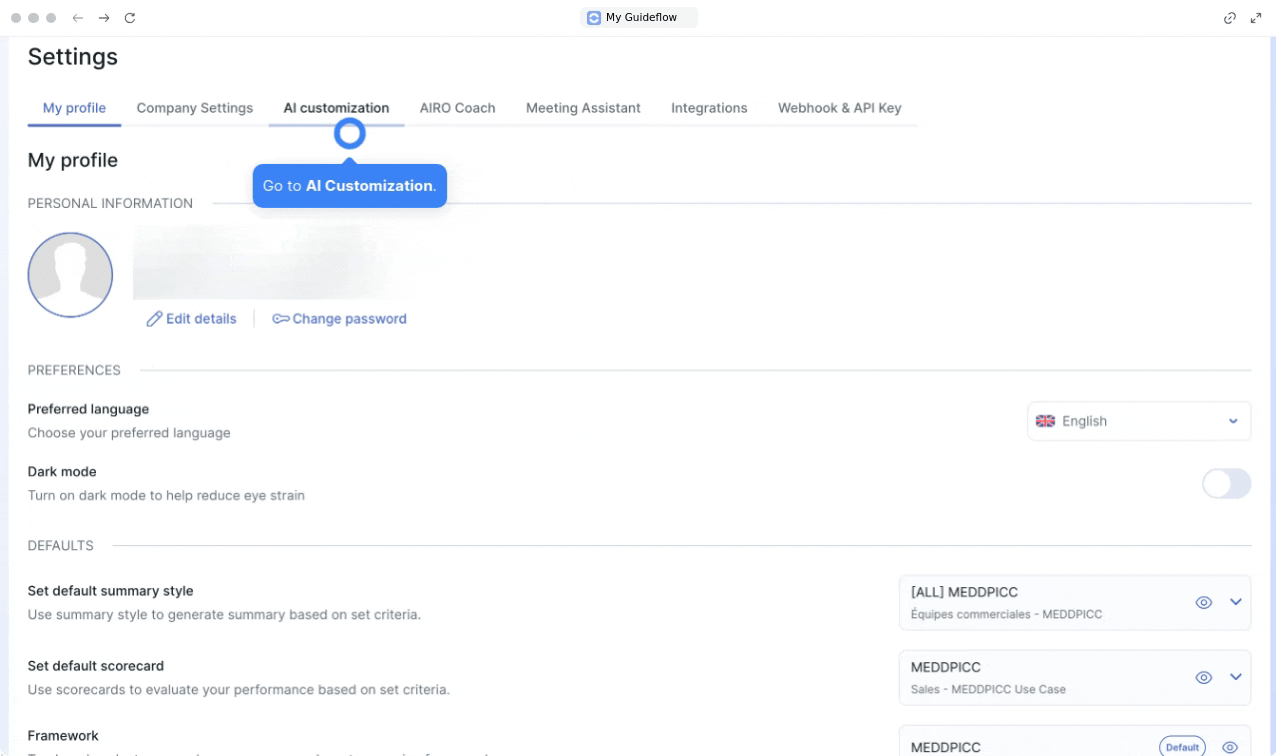Open the Webhook & API Key tab

[x=839, y=108]
